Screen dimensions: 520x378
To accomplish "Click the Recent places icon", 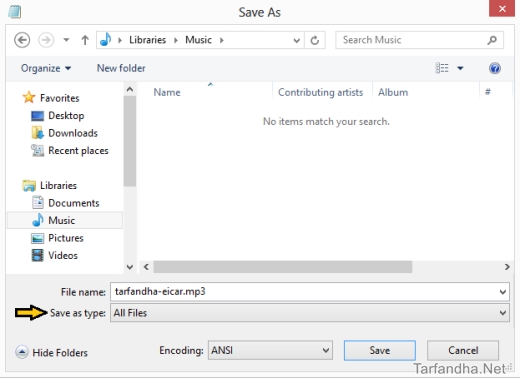I will (x=37, y=150).
